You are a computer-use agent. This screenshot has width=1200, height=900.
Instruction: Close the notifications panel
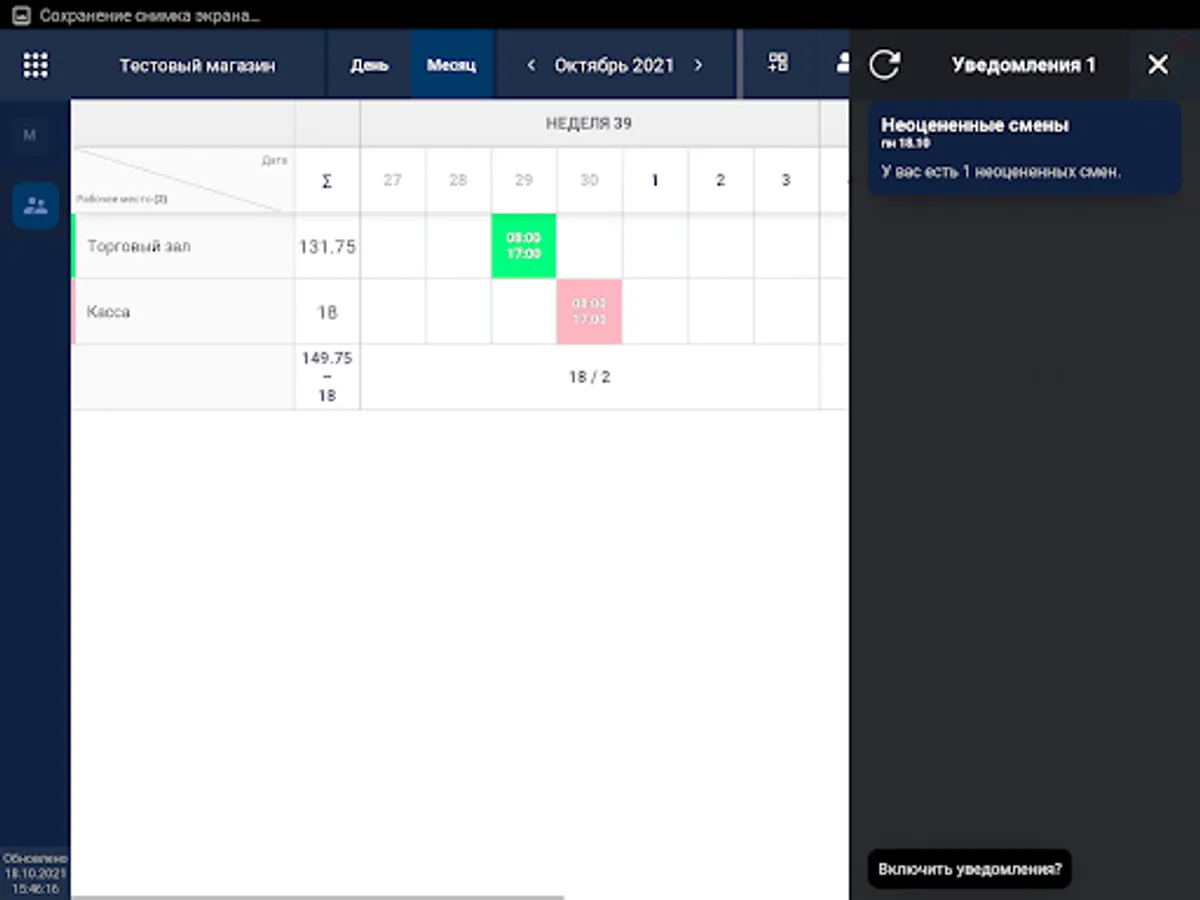[1157, 65]
